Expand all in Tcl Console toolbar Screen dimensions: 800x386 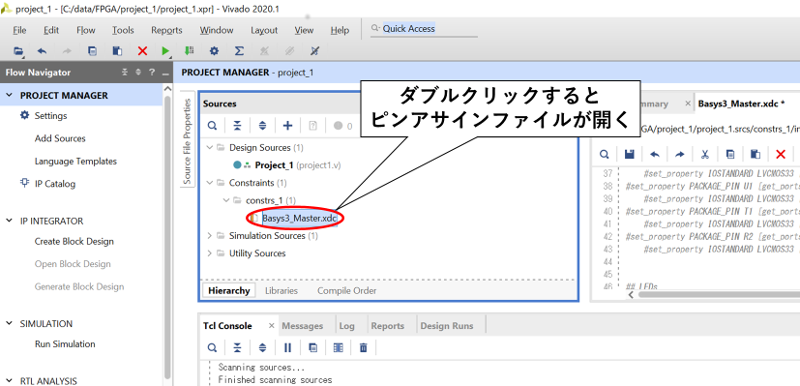coord(262,348)
